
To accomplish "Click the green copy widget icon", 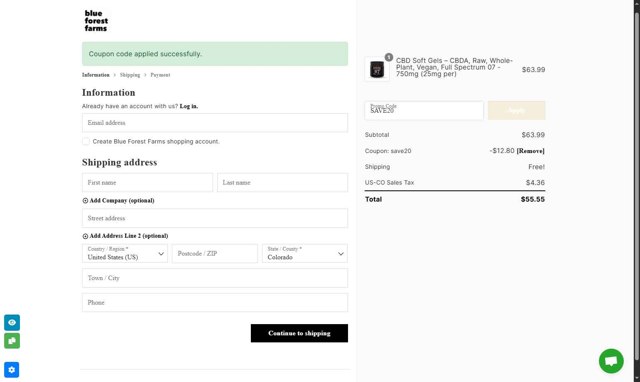I will [12, 341].
